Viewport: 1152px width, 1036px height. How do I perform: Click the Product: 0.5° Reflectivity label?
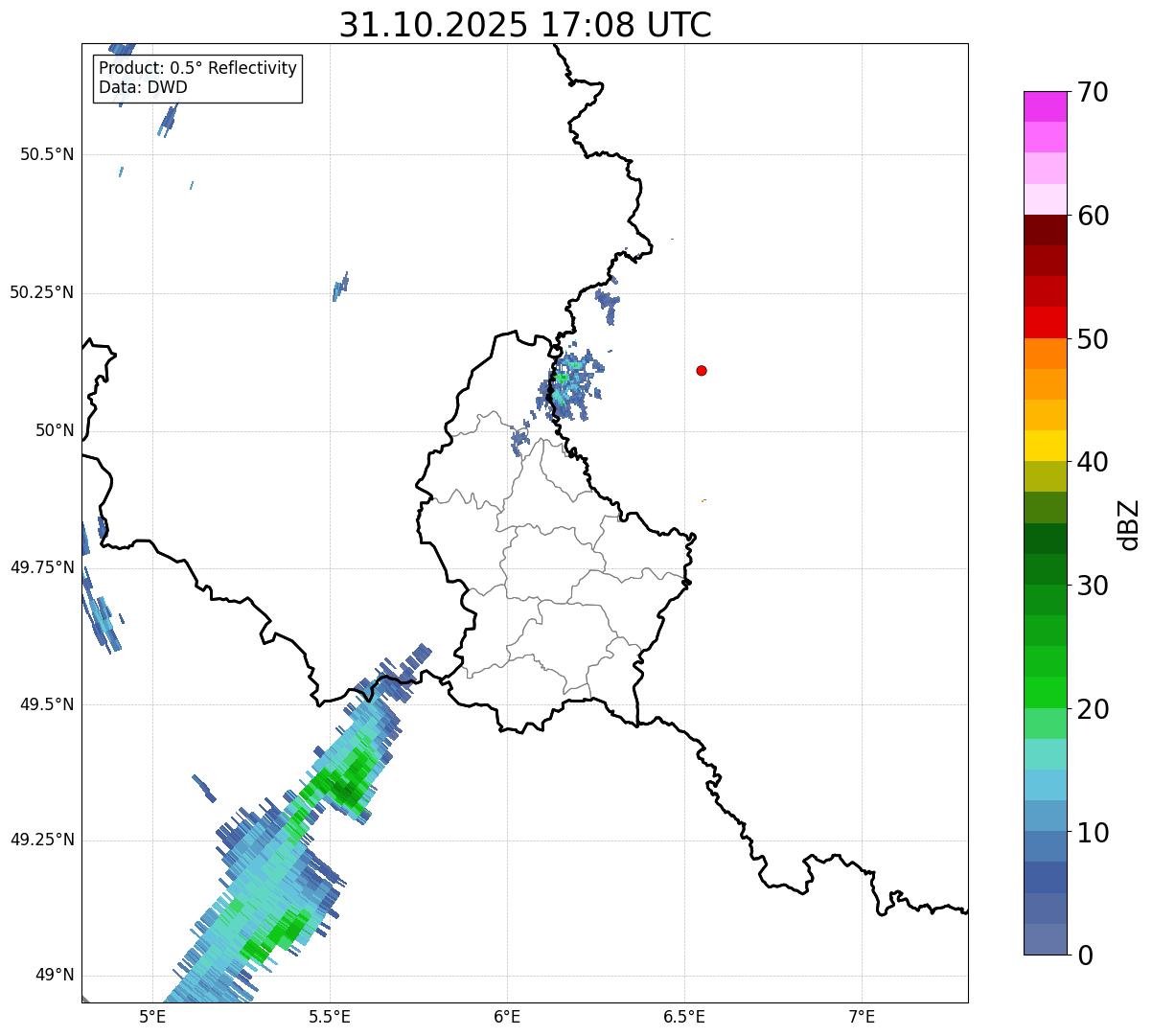(x=198, y=69)
